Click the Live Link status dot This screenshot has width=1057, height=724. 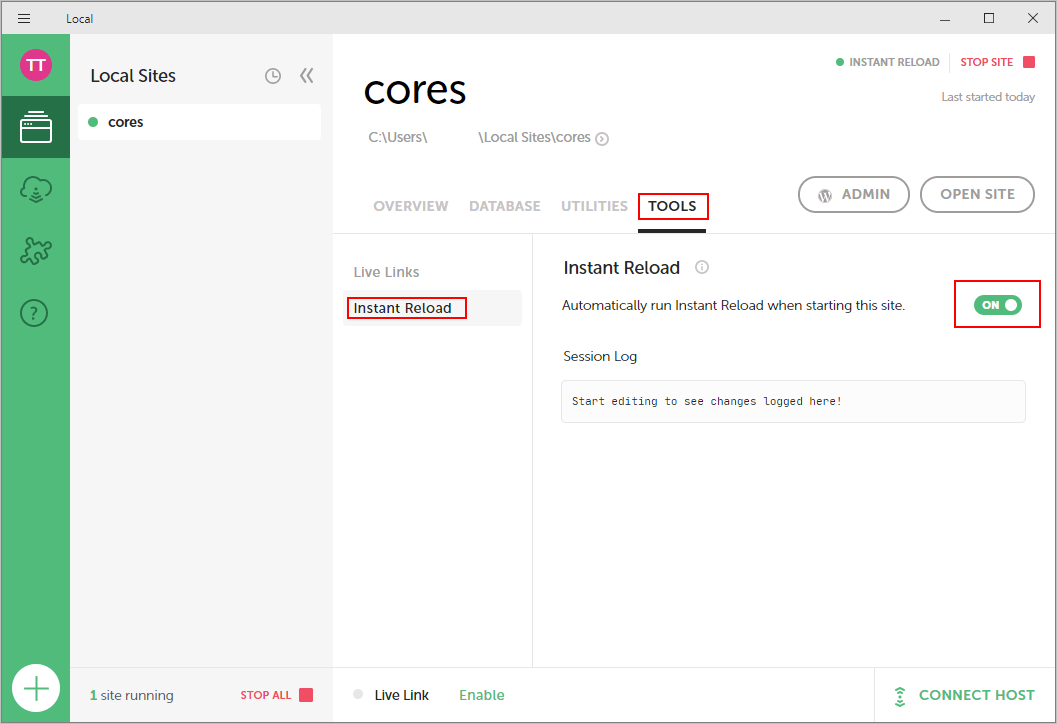[x=358, y=694]
